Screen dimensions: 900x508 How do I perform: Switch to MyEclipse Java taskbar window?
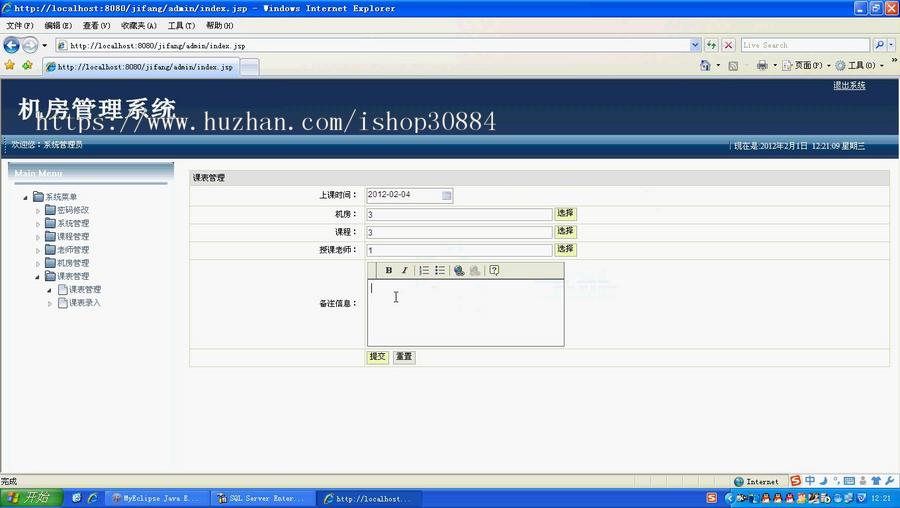[156, 498]
